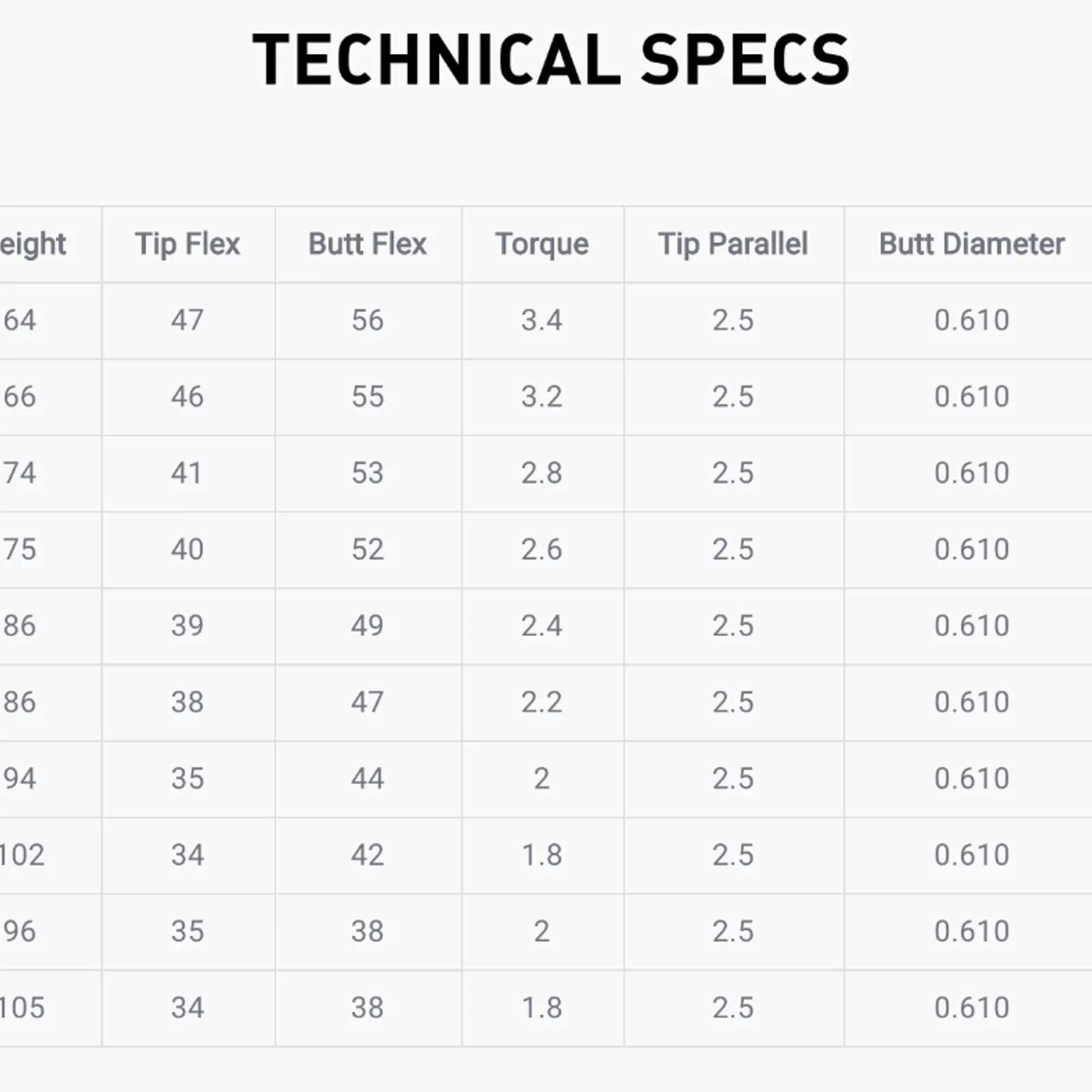Screen dimensions: 1092x1092
Task: Select the Tip Flex value 41 cell
Action: pyautogui.click(x=188, y=474)
